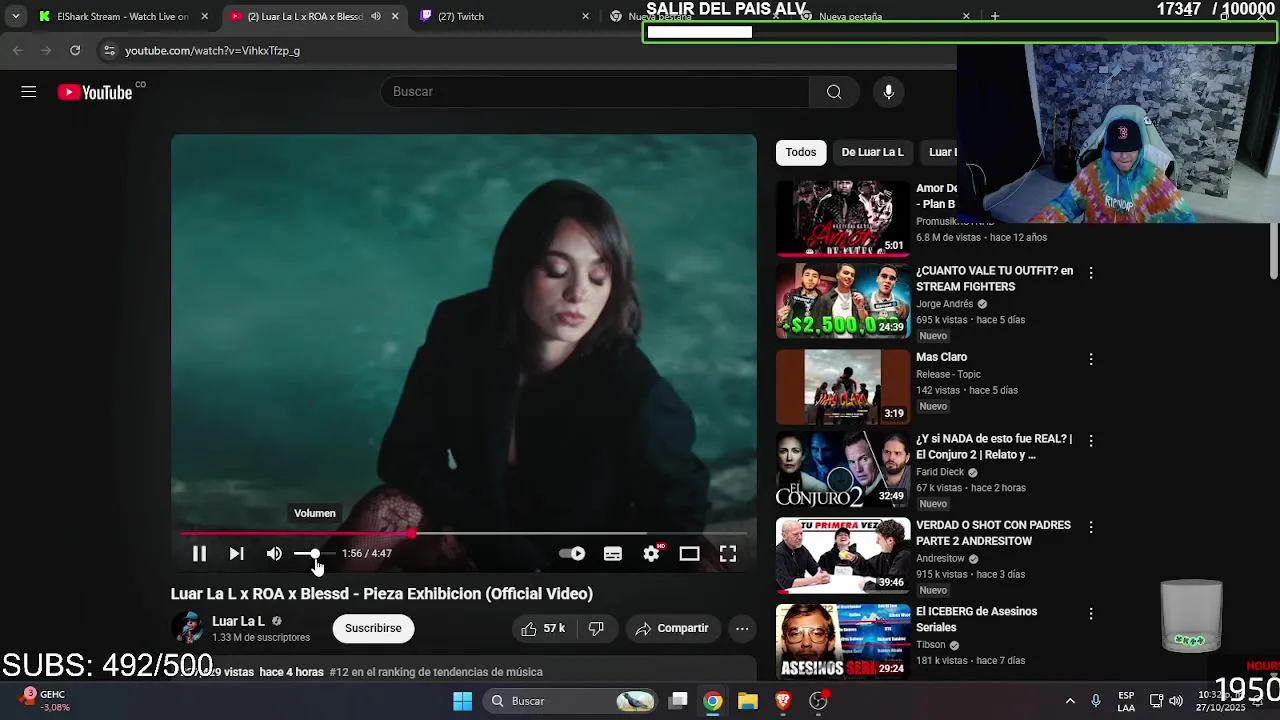
Task: Close the Luar La L YouTube tab
Action: [395, 16]
